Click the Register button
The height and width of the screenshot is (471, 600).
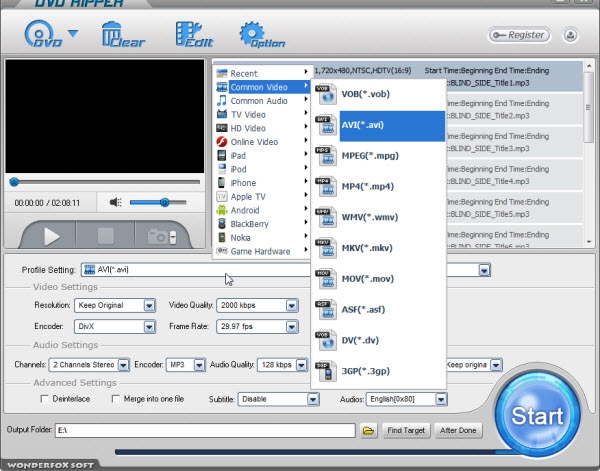(518, 35)
